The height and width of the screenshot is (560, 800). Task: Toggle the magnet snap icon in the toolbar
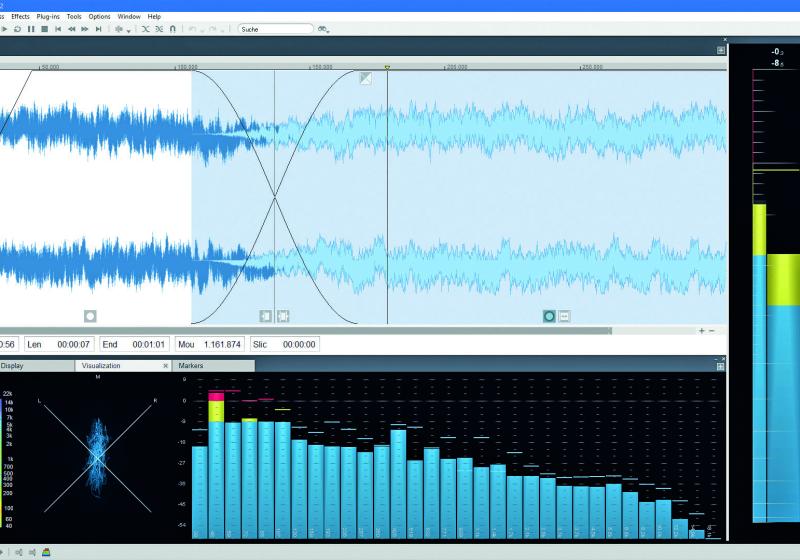coord(173,29)
